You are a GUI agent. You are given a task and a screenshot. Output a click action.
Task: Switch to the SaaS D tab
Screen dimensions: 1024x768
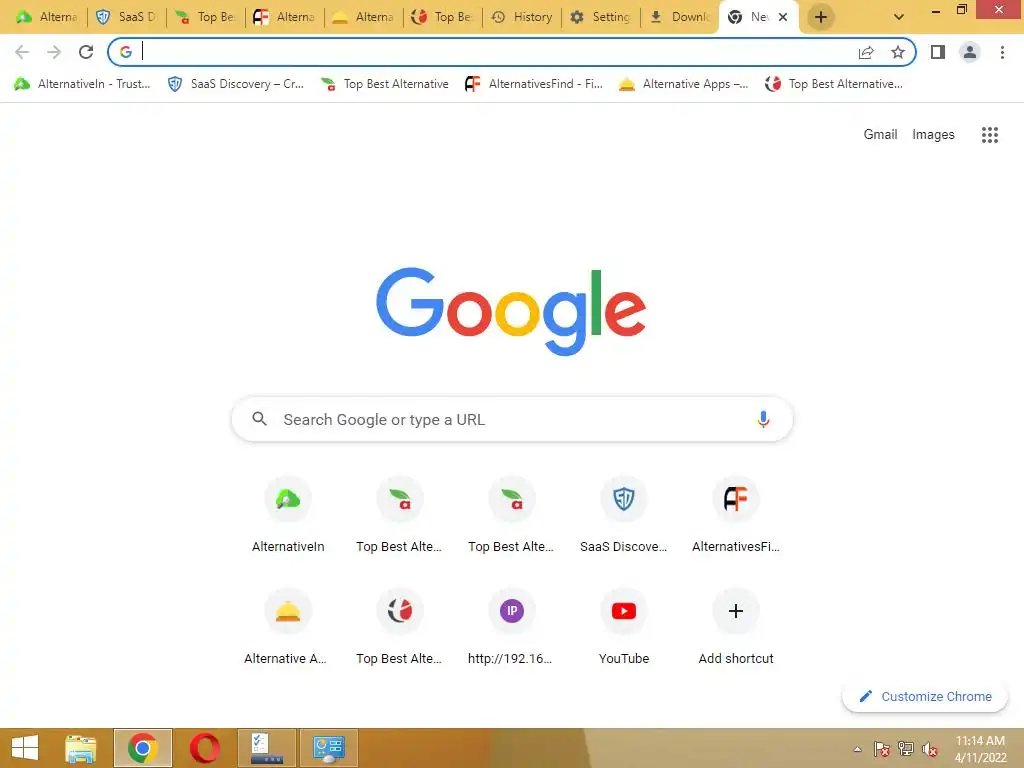pyautogui.click(x=127, y=17)
